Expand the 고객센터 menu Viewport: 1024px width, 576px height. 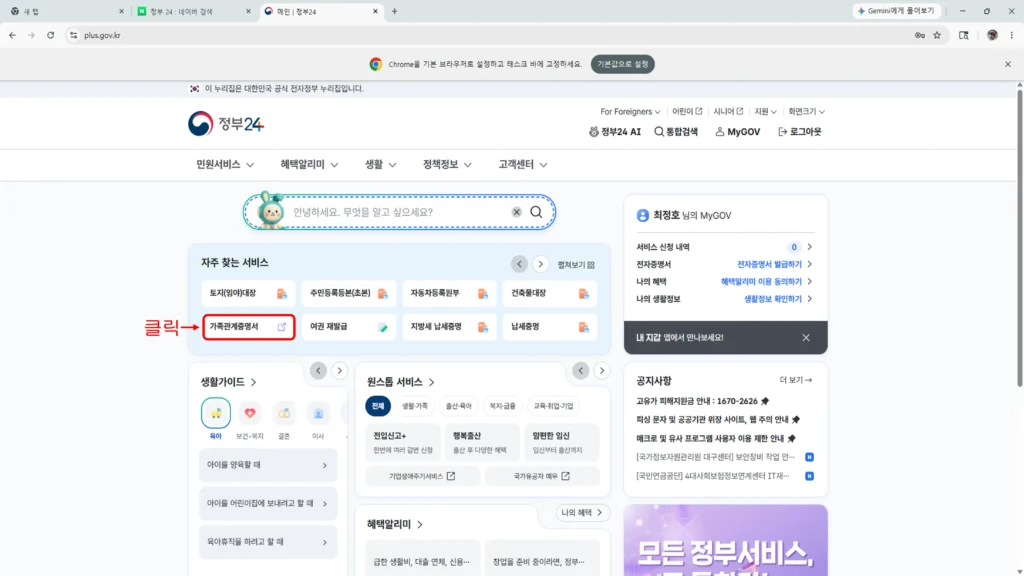coord(522,165)
